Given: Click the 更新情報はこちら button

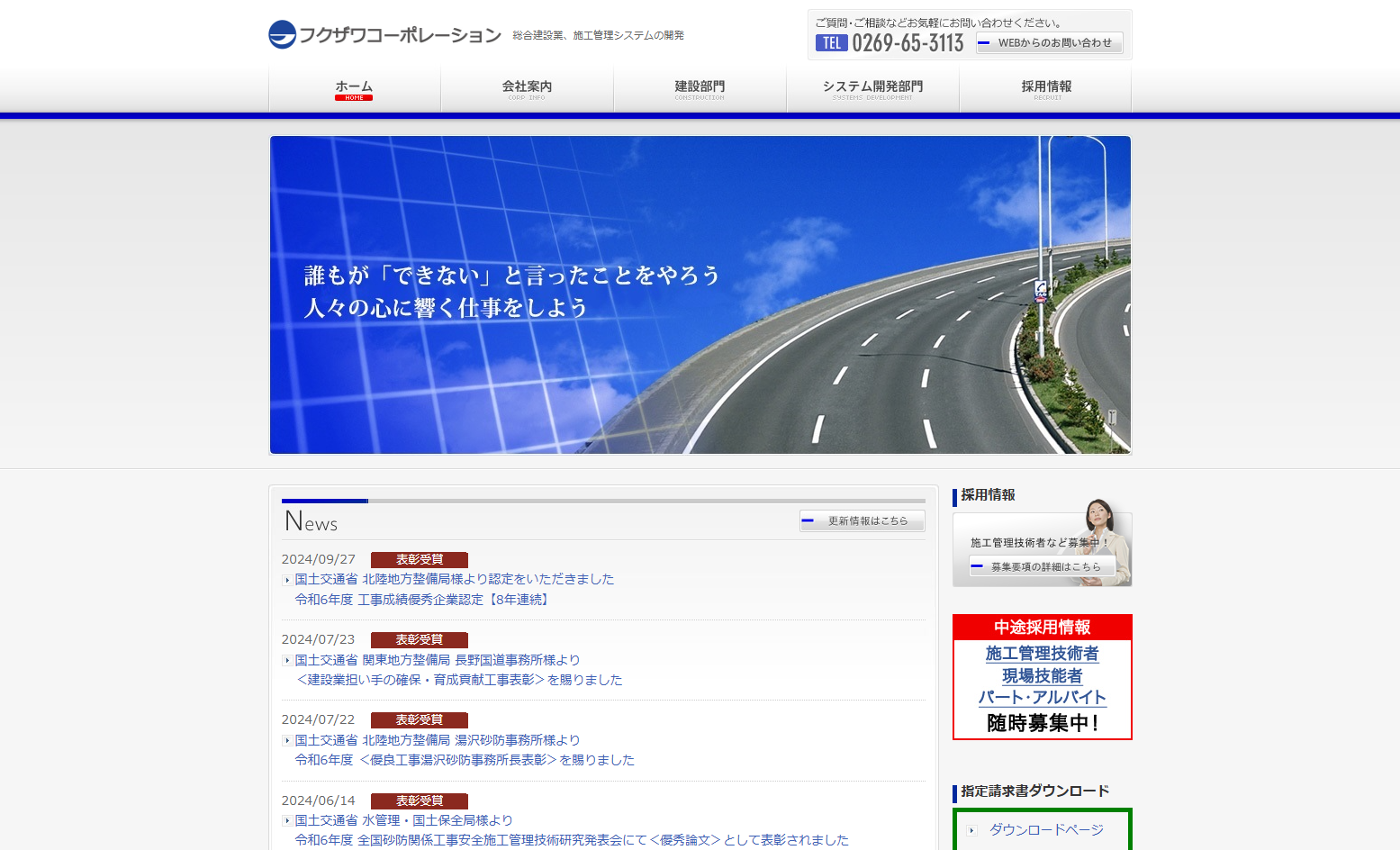Looking at the screenshot, I should (863, 520).
